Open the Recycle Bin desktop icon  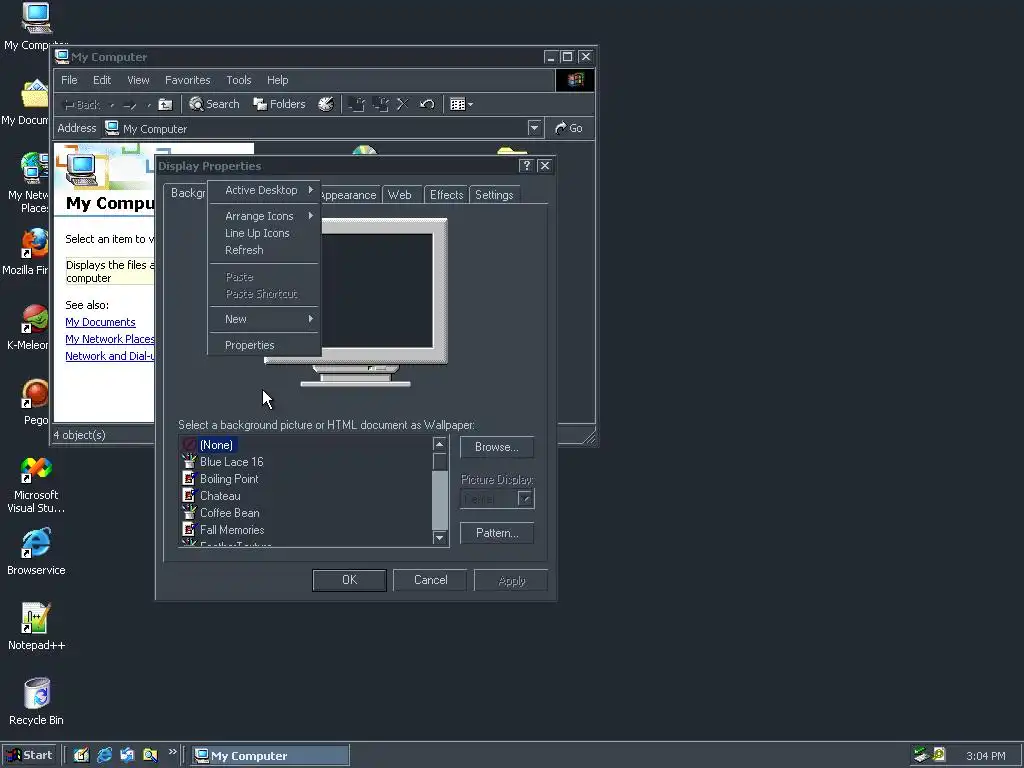37,701
